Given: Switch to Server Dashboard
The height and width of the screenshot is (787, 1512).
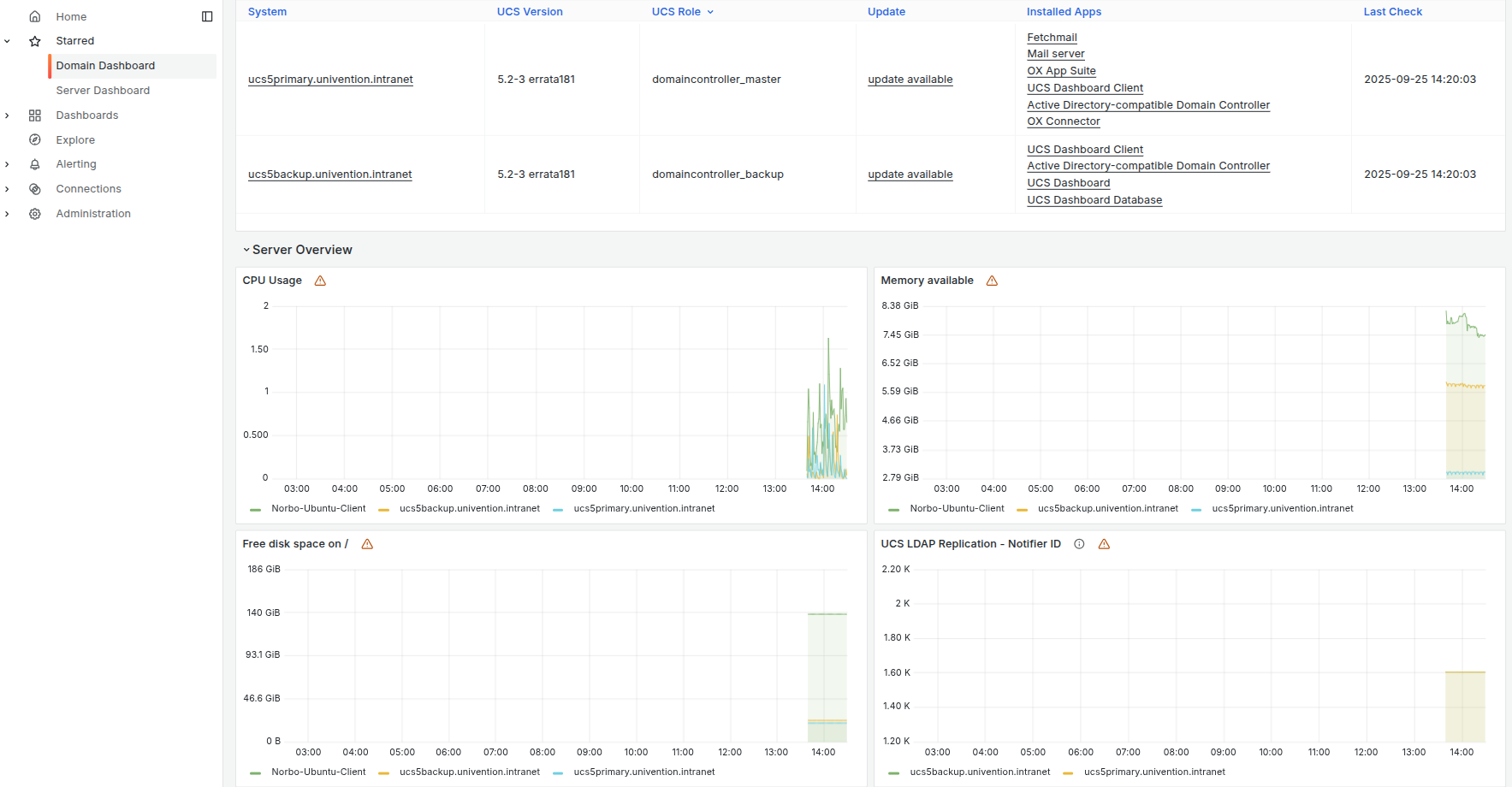Looking at the screenshot, I should (x=102, y=90).
